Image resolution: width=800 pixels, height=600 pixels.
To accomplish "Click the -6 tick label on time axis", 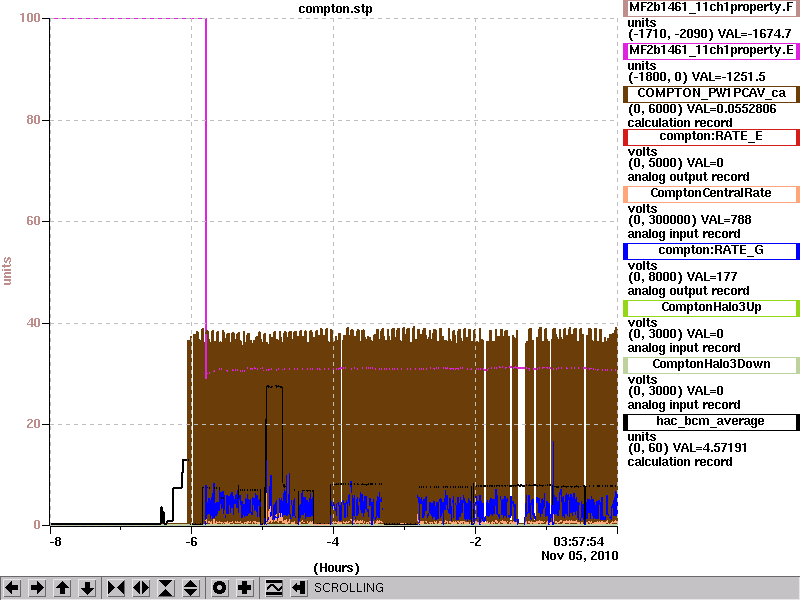I will pyautogui.click(x=191, y=542).
